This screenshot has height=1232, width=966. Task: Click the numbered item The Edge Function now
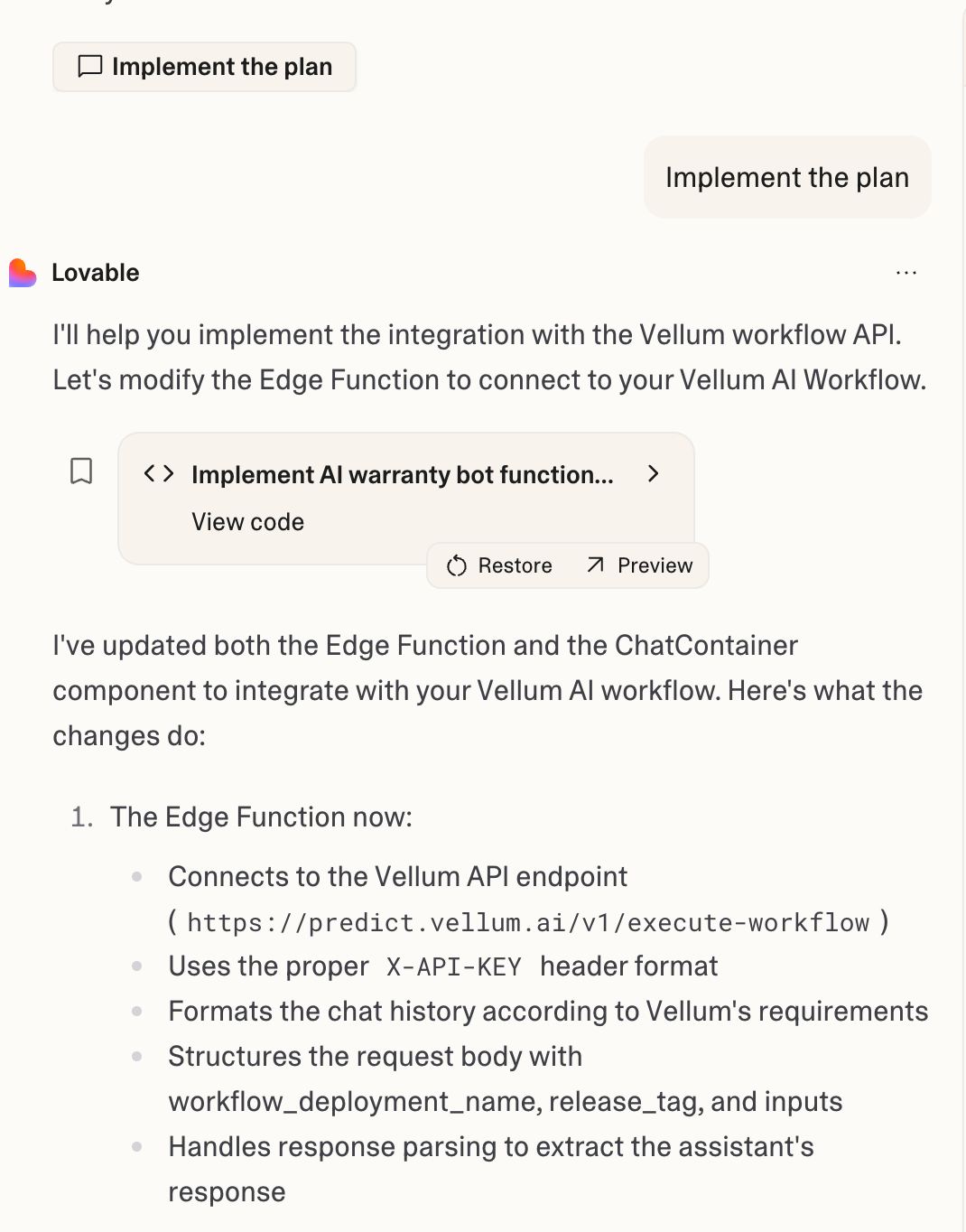tap(261, 817)
